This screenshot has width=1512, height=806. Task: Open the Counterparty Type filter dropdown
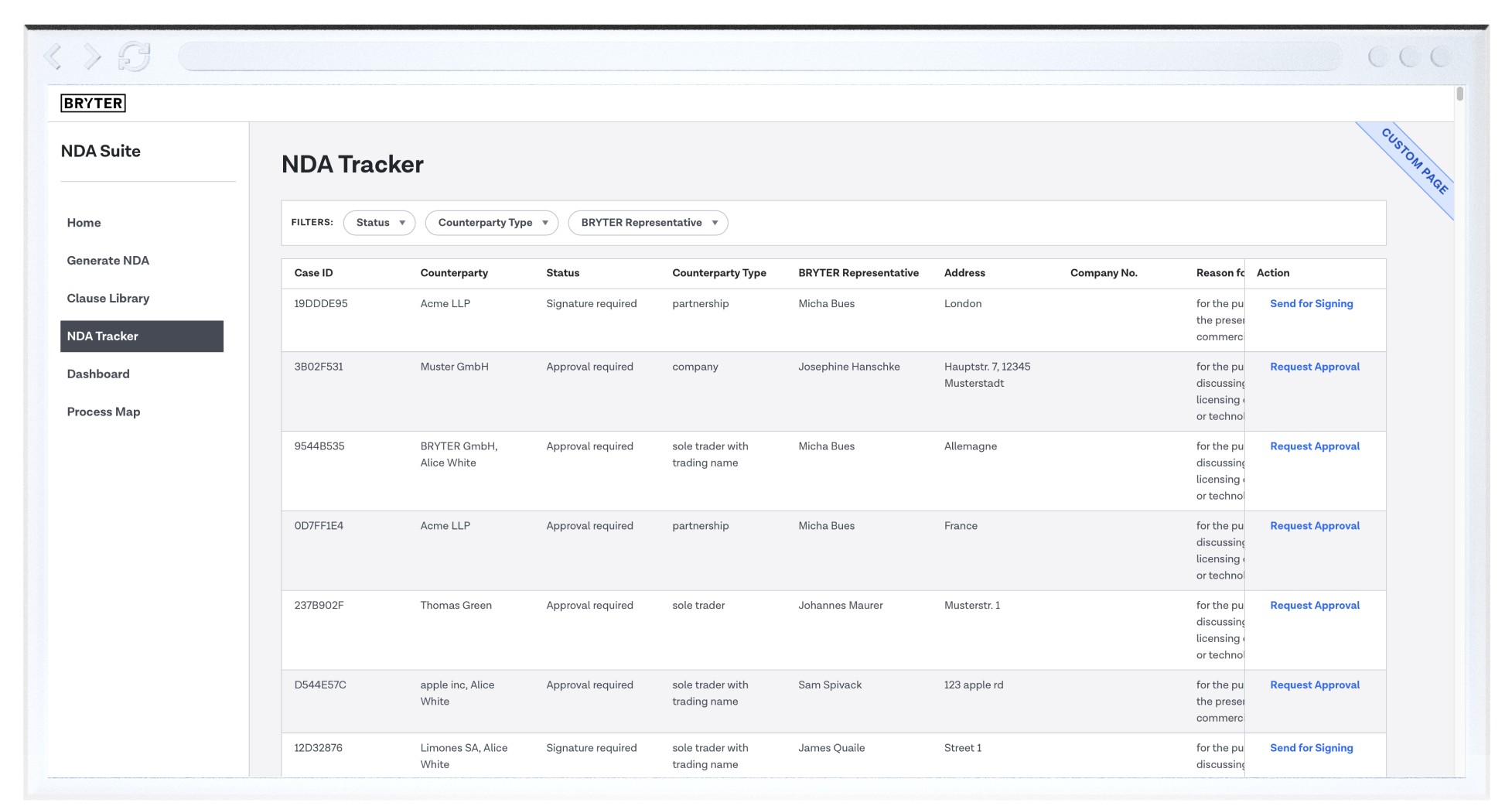(x=491, y=222)
